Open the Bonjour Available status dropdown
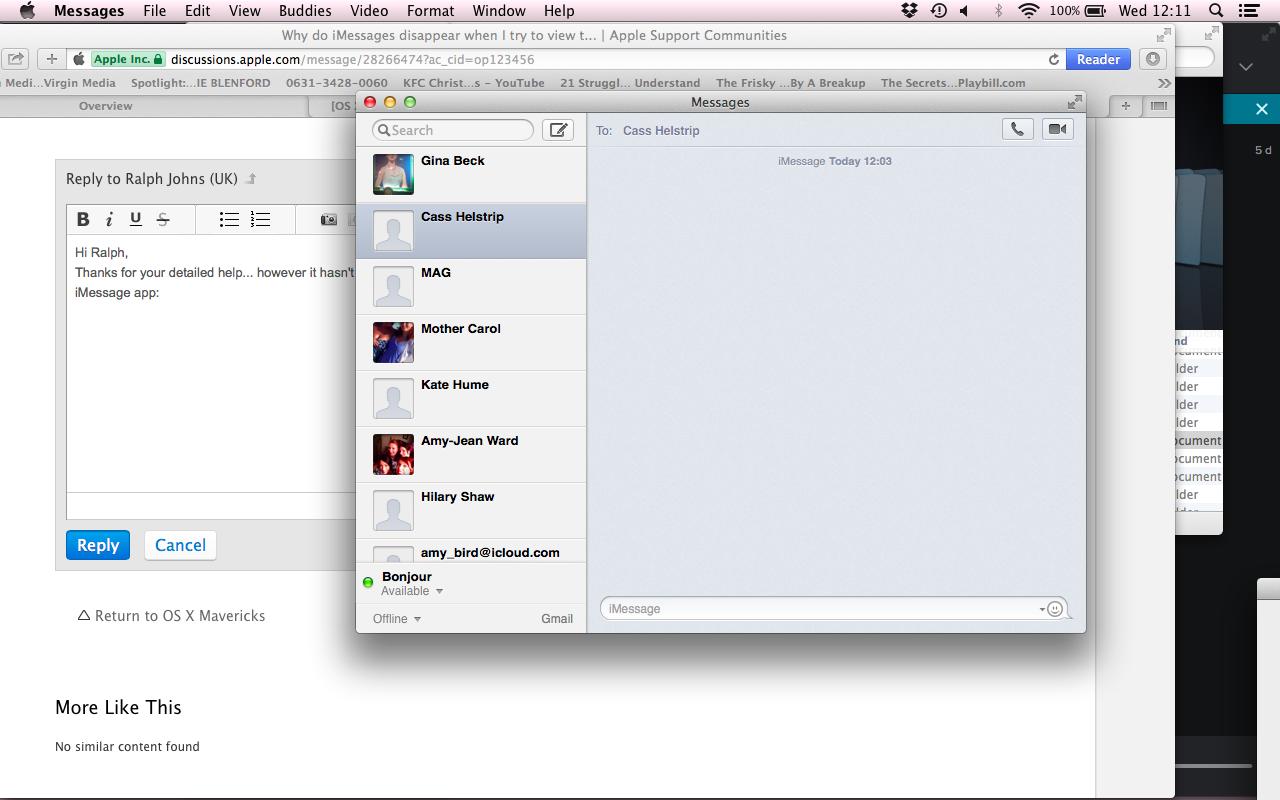Image resolution: width=1280 pixels, height=800 pixels. coord(412,591)
